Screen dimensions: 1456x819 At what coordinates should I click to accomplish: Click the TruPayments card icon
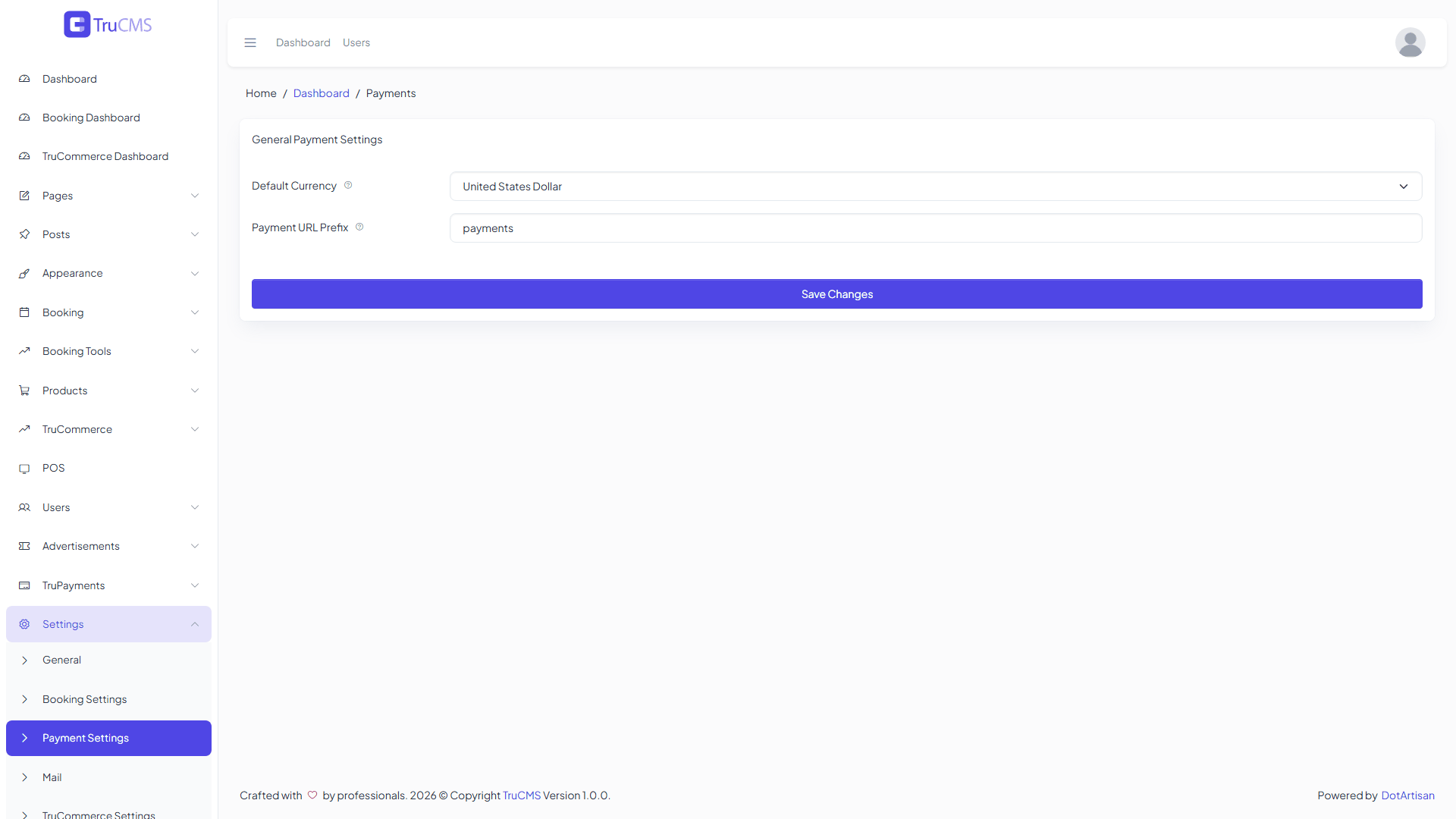[x=24, y=585]
